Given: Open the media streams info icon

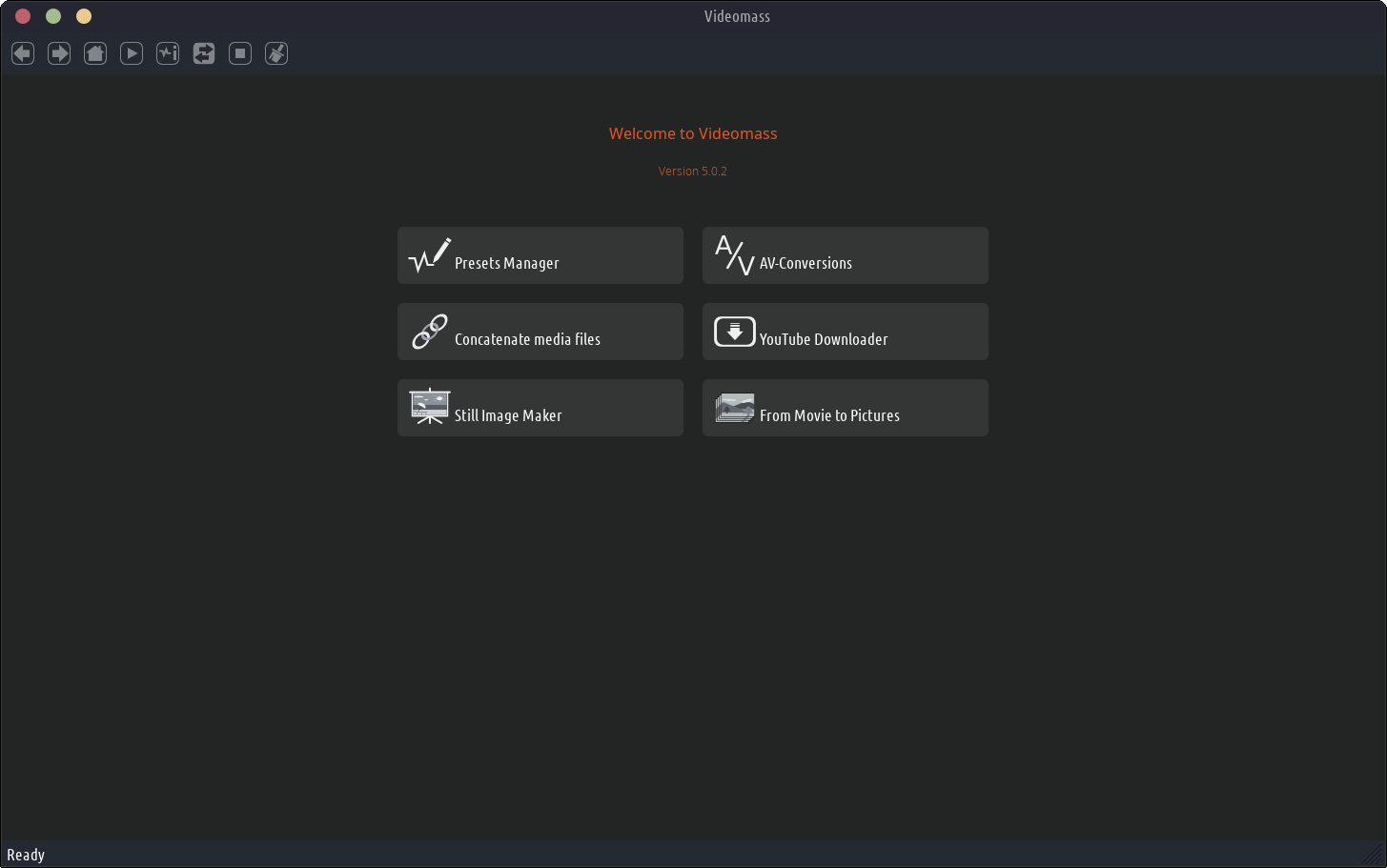Looking at the screenshot, I should coord(168,53).
